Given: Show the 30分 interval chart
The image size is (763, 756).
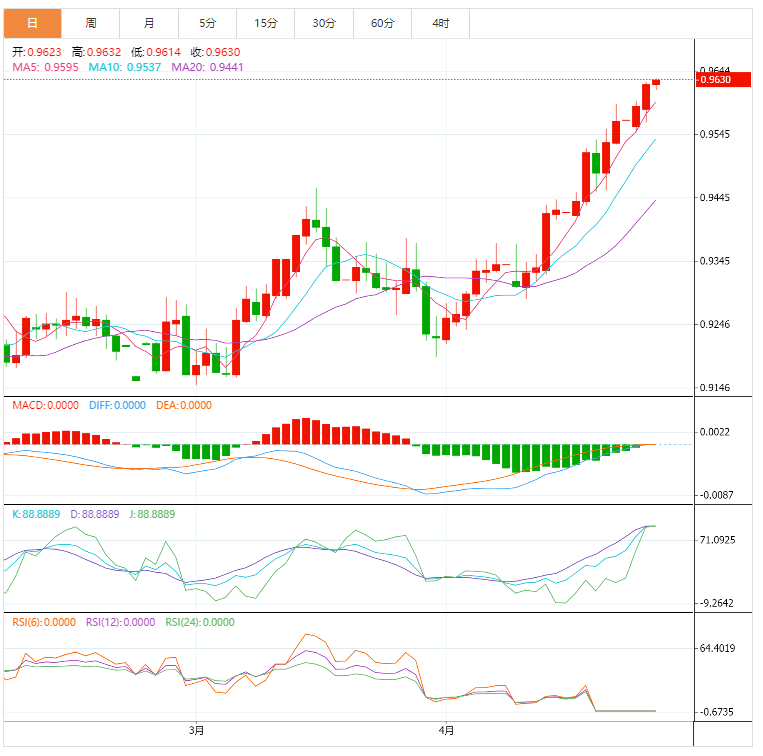Looking at the screenshot, I should point(324,22).
